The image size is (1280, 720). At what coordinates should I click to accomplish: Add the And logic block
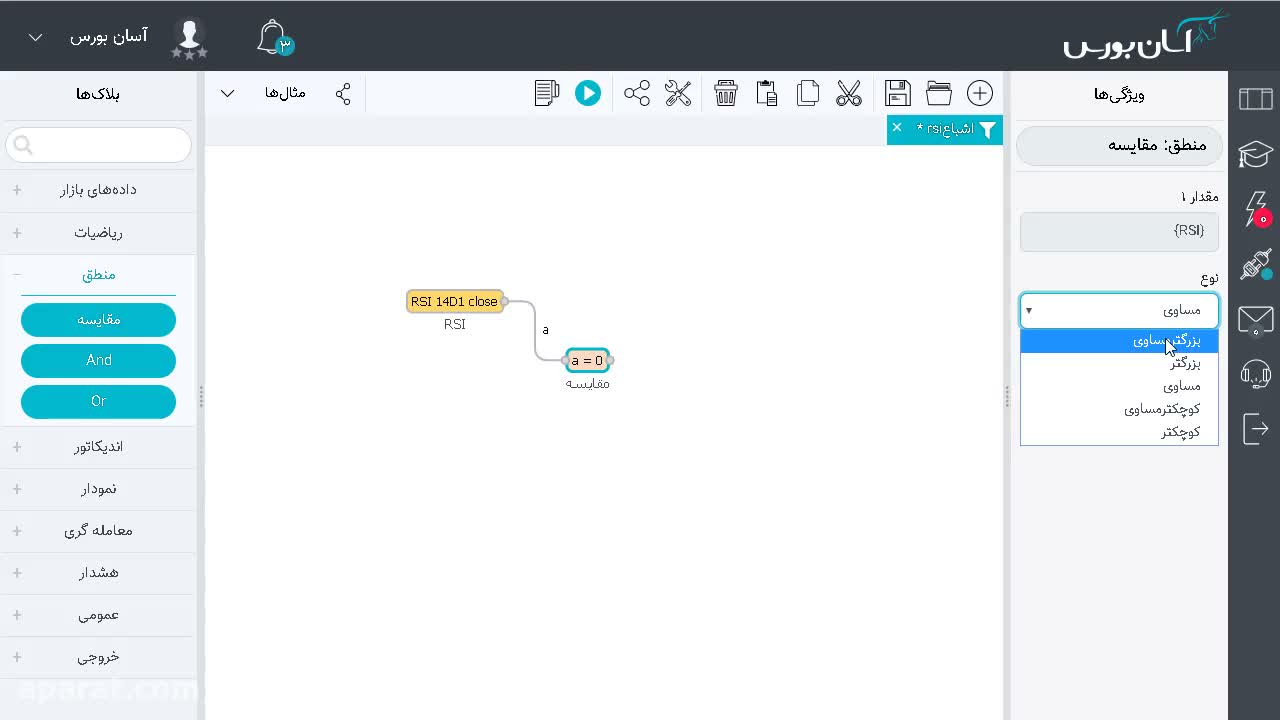pos(98,360)
